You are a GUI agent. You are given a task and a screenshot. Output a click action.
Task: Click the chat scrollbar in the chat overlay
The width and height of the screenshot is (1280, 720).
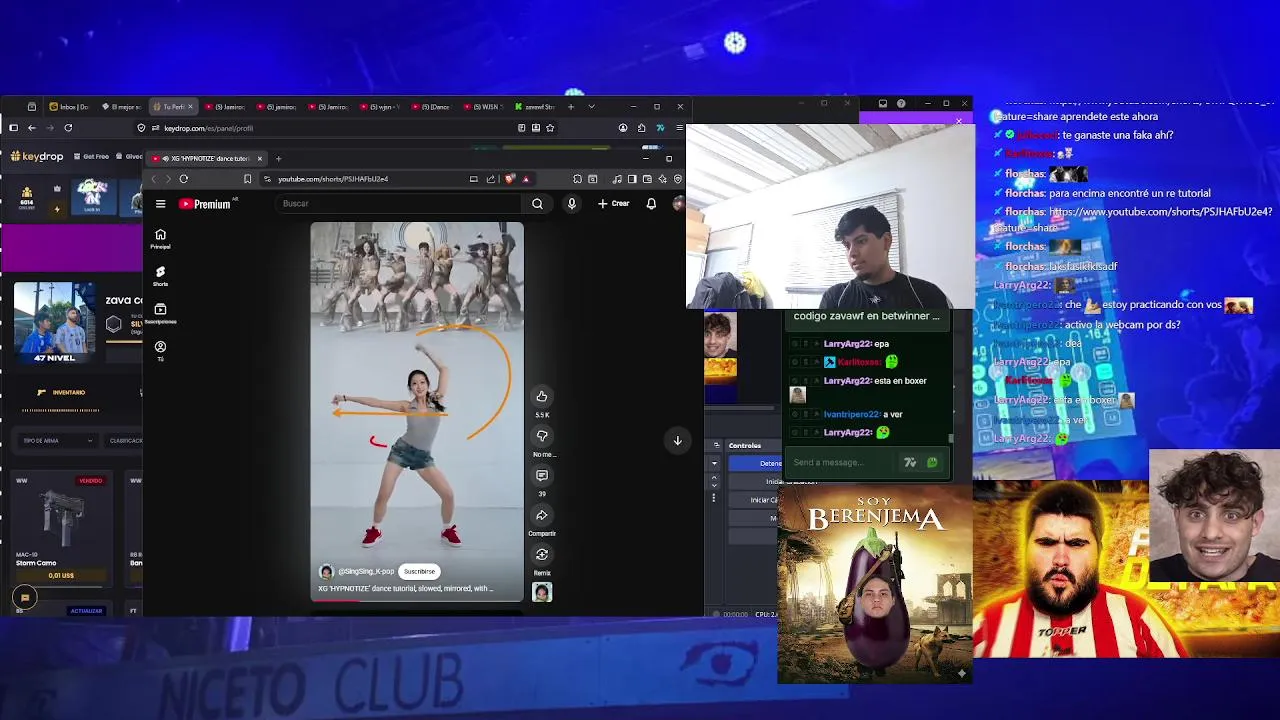pos(951,437)
